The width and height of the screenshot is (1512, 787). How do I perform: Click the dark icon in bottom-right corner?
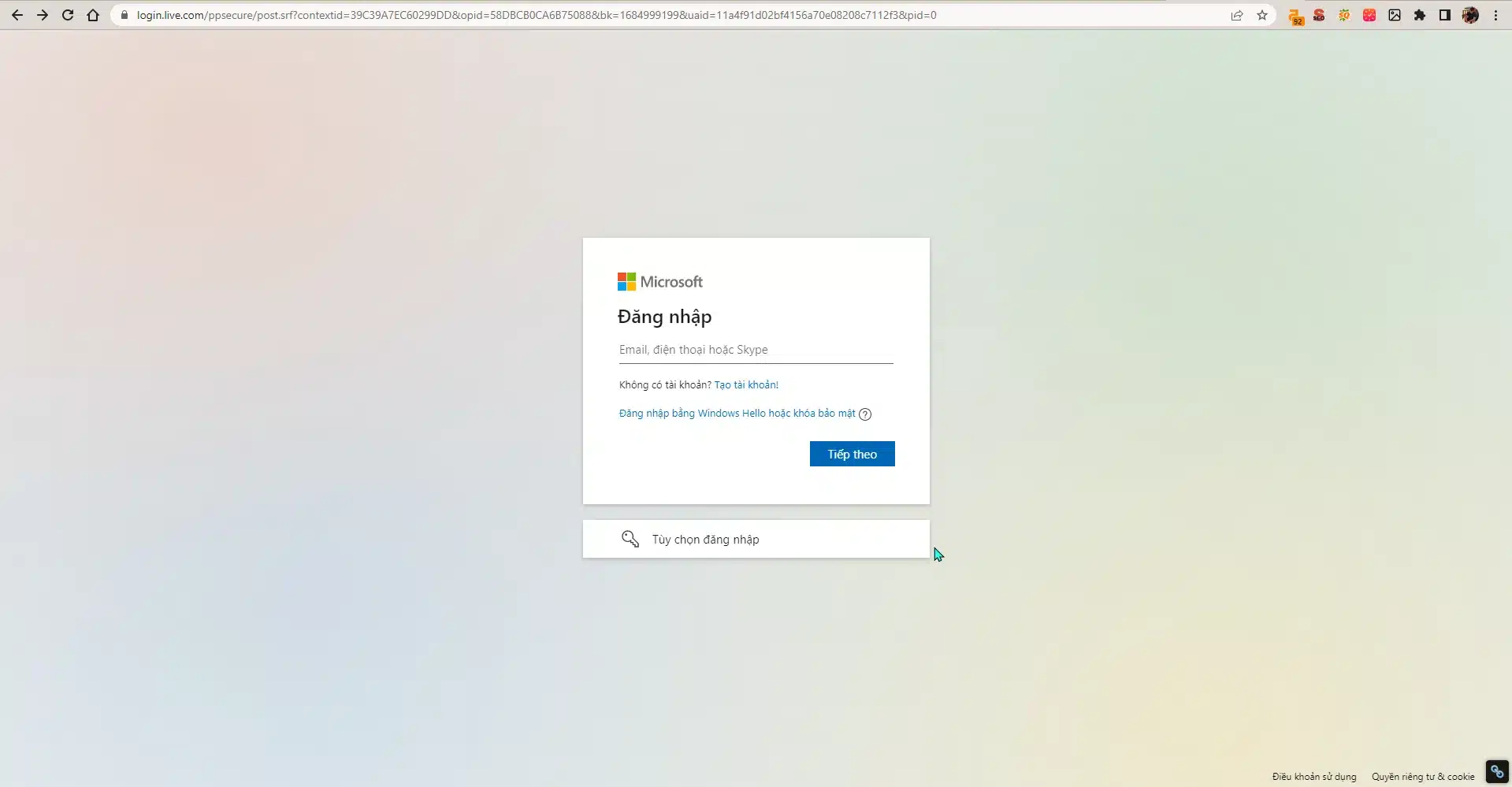[1497, 772]
